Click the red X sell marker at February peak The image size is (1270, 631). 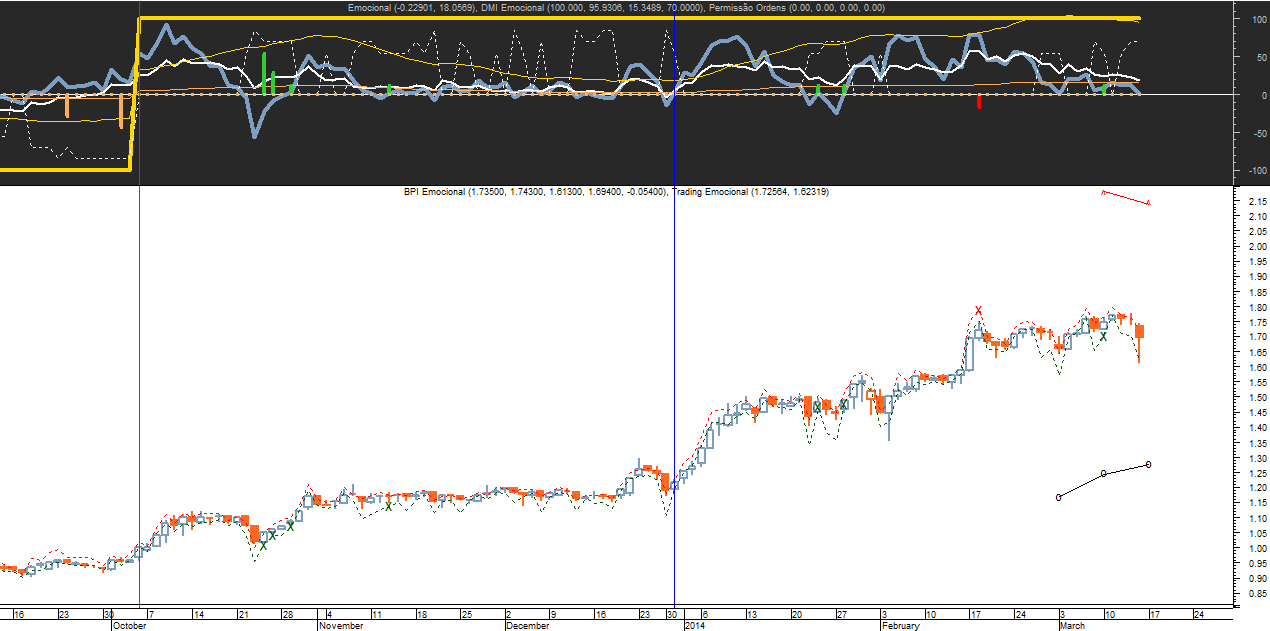(x=978, y=310)
